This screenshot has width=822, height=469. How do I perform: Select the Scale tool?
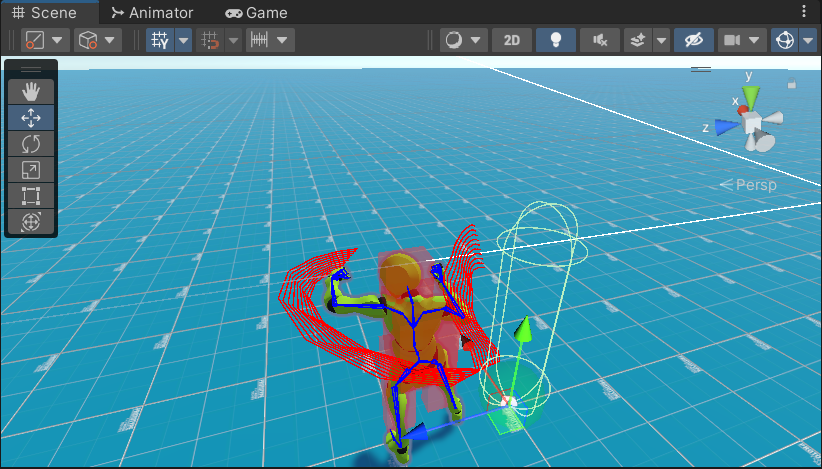tap(30, 169)
